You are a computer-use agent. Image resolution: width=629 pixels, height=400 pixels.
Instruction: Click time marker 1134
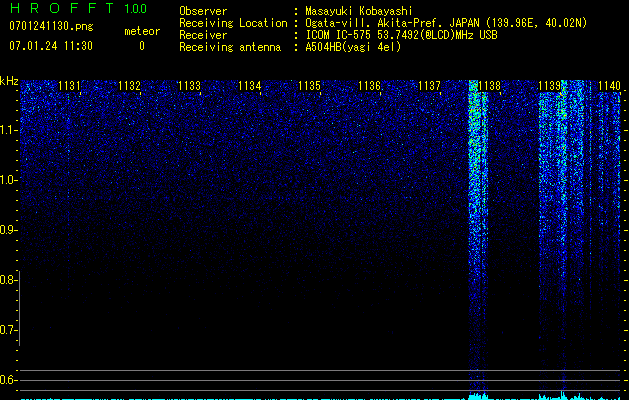(250, 85)
